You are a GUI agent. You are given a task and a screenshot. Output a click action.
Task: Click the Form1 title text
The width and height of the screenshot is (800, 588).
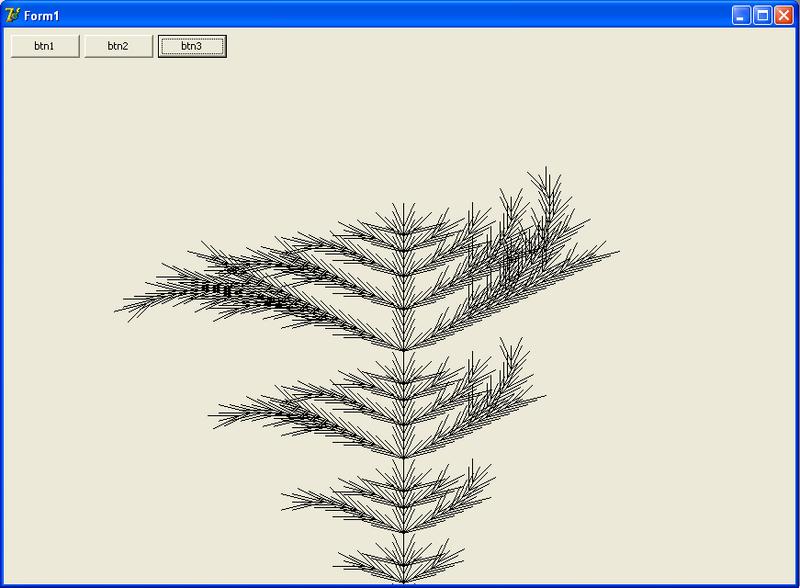click(x=41, y=16)
